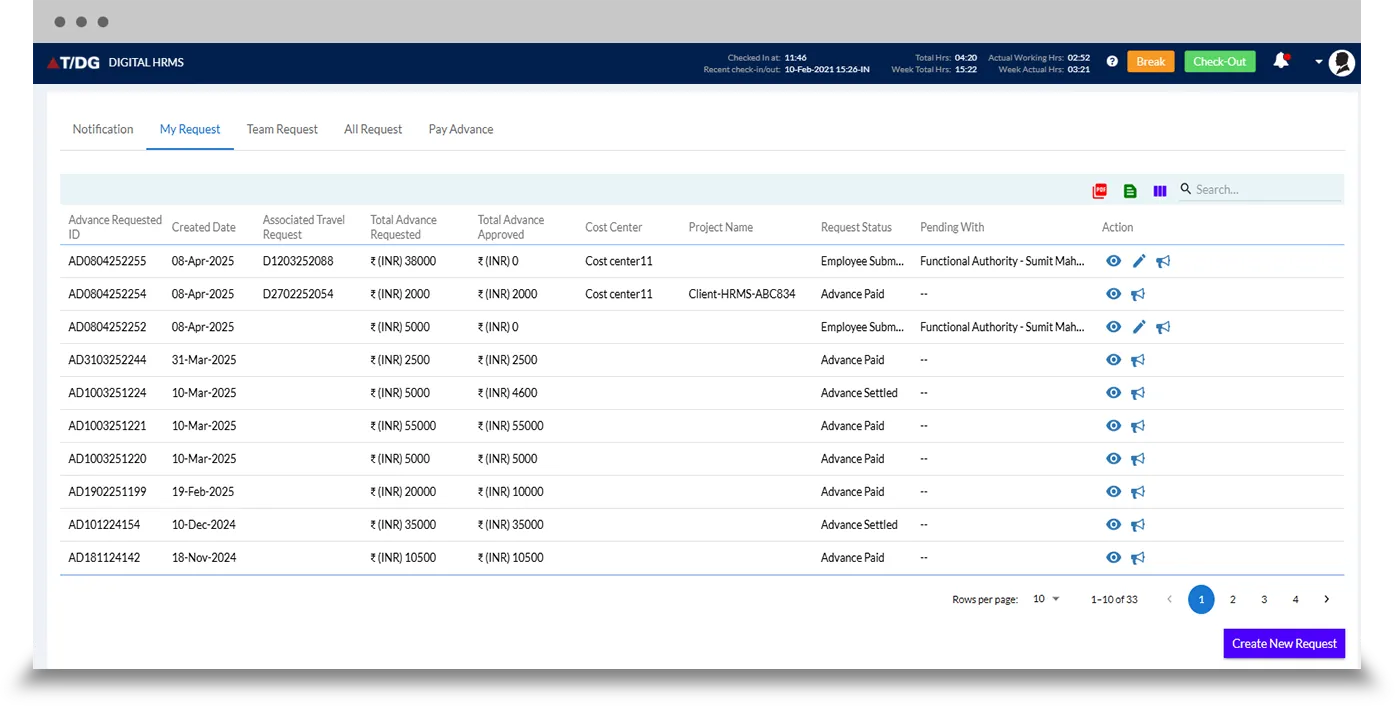The height and width of the screenshot is (706, 1395).
Task: Open the user profile dropdown arrow
Action: pyautogui.click(x=1319, y=62)
